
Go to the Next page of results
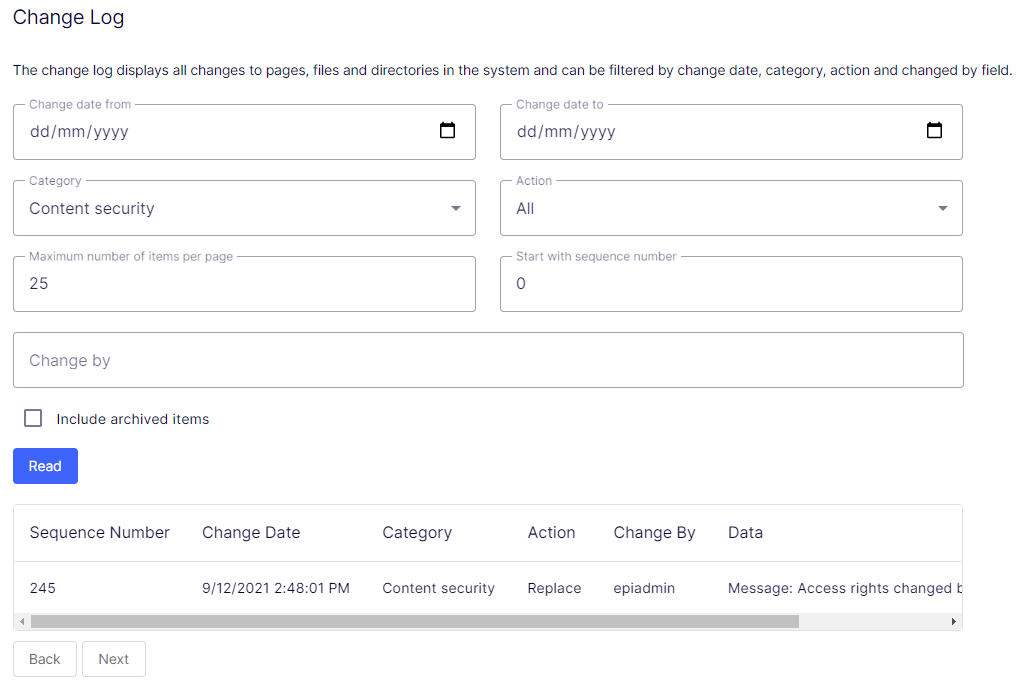tap(114, 659)
